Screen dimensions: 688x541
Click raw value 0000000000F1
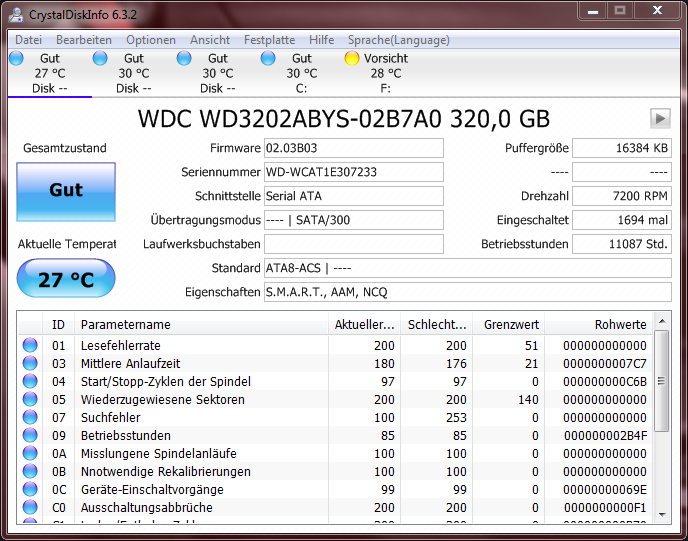pos(605,508)
